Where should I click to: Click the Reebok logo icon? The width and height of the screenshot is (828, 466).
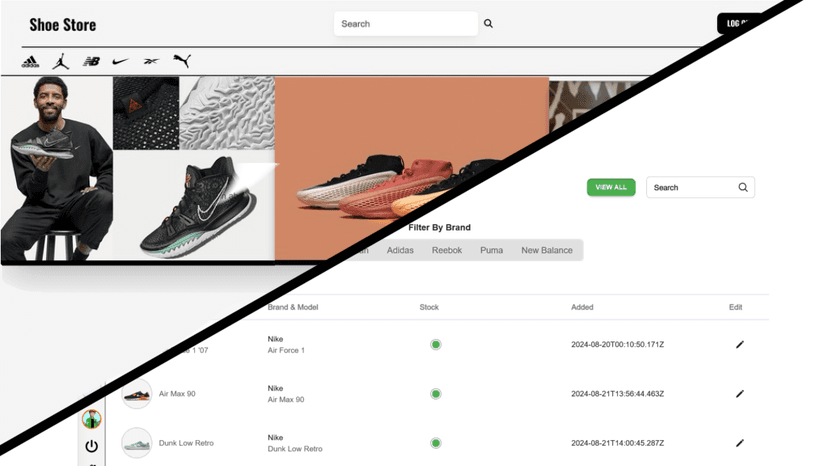(x=151, y=62)
